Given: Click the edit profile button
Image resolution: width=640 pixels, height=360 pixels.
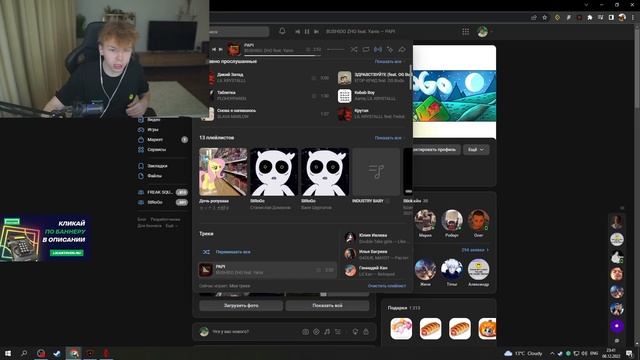Looking at the screenshot, I should (x=436, y=150).
